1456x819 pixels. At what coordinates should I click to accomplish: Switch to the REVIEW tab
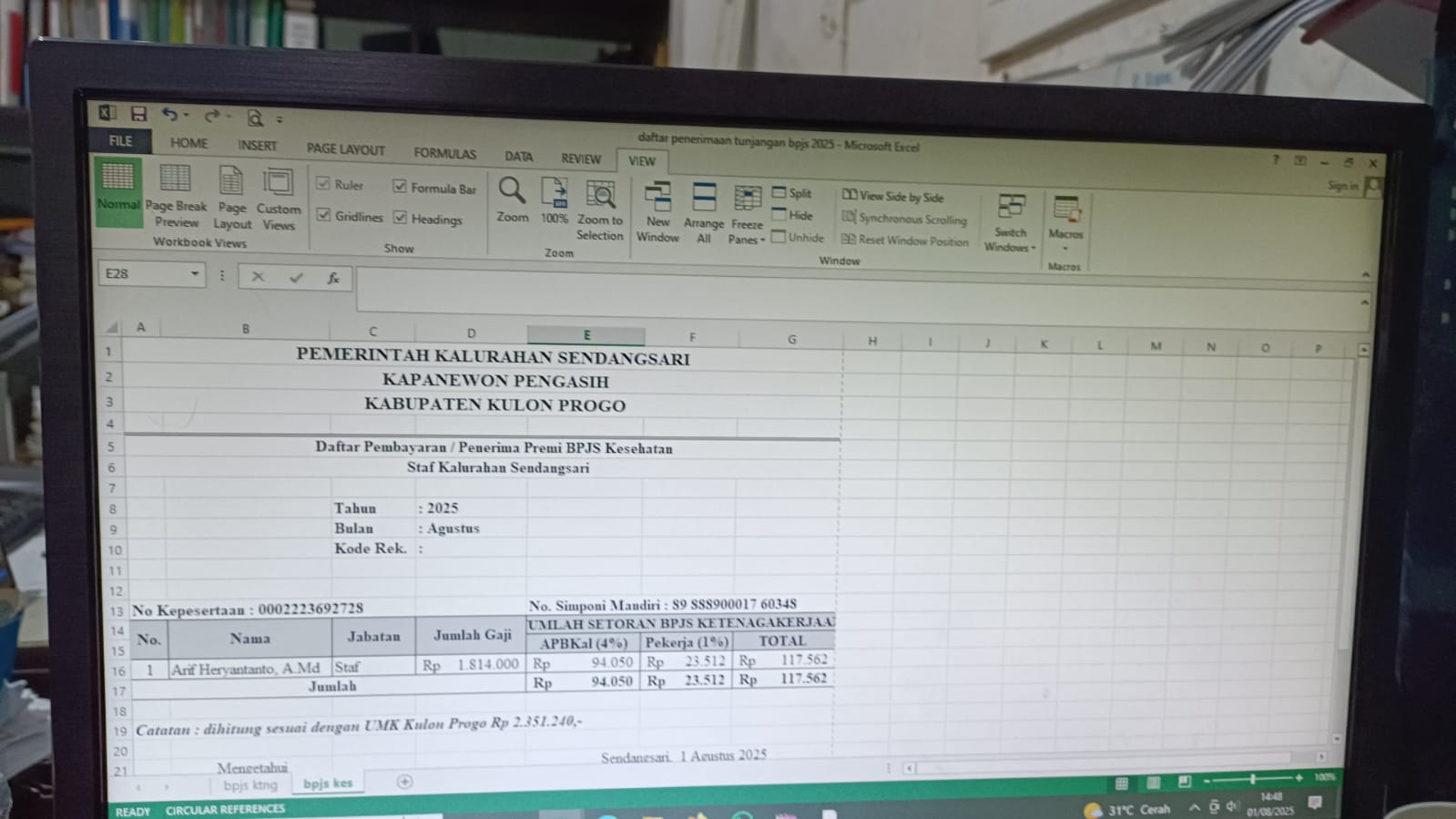(581, 159)
